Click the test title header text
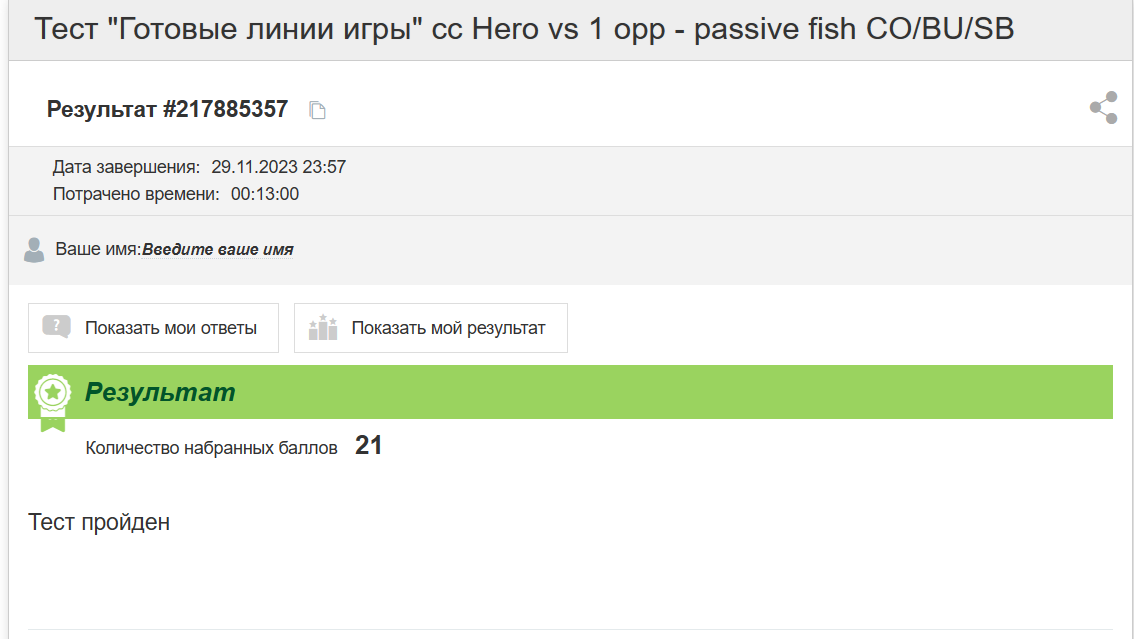This screenshot has height=639, width=1134. click(x=524, y=29)
